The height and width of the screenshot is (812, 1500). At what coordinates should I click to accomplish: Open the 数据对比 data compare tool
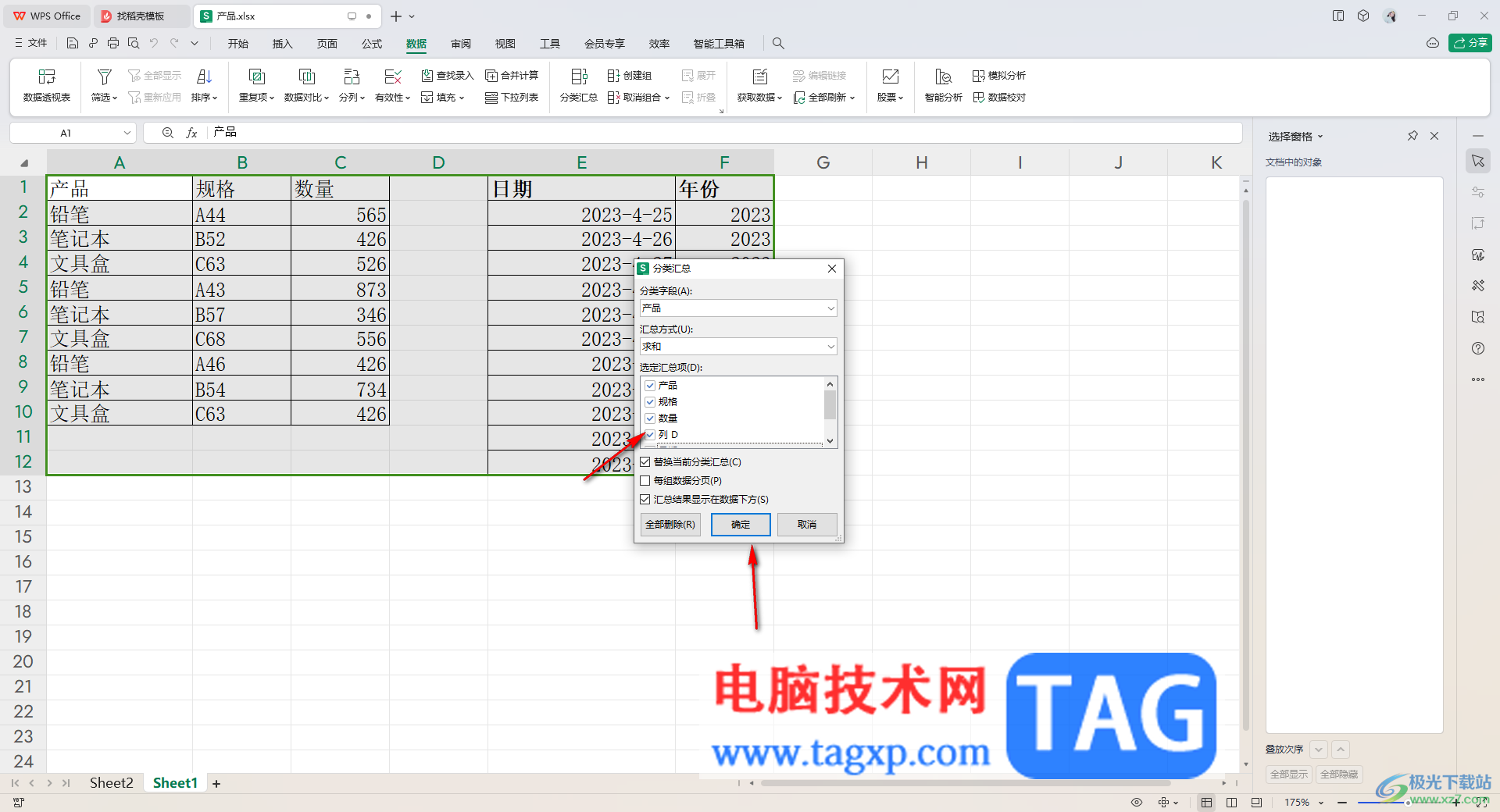(x=306, y=85)
